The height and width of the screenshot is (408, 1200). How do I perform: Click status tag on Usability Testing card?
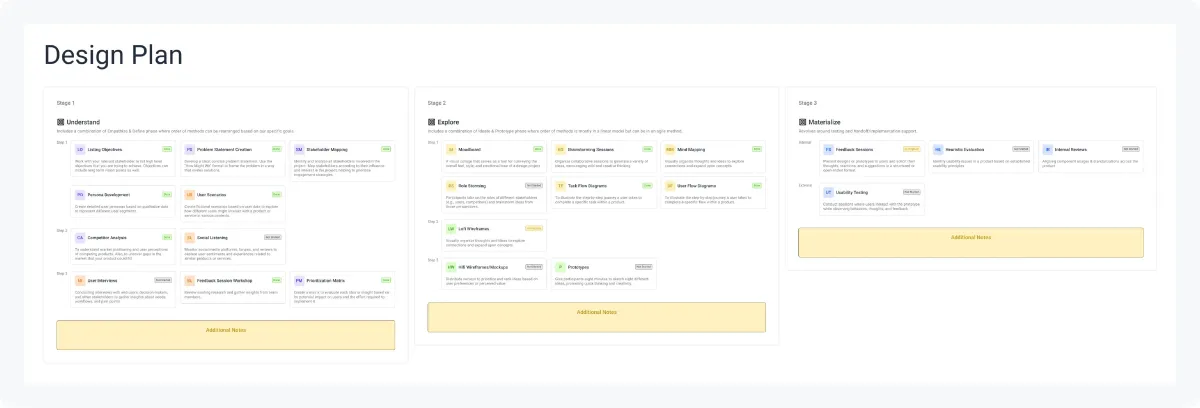pos(911,192)
